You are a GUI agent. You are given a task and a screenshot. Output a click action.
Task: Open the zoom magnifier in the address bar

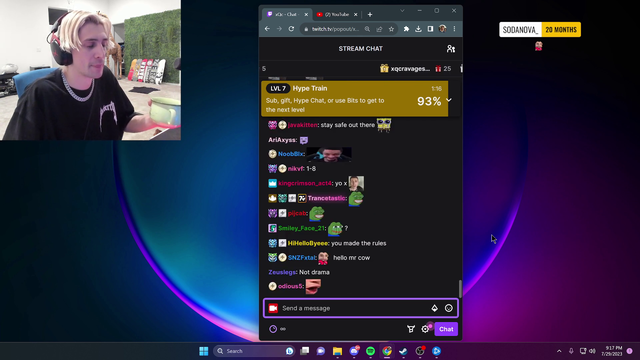point(367,29)
